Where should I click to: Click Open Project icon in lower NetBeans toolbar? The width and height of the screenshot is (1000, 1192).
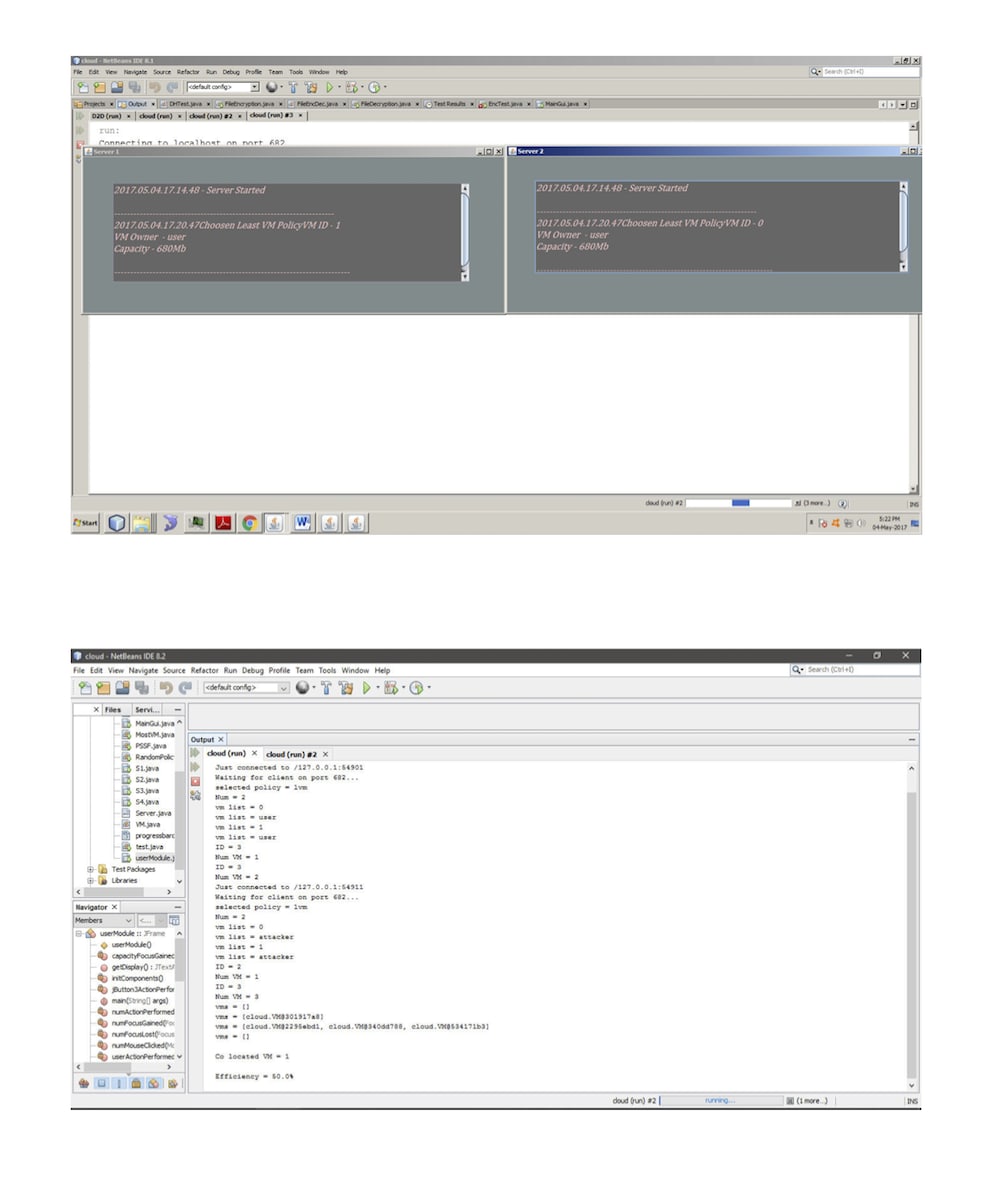coord(122,688)
